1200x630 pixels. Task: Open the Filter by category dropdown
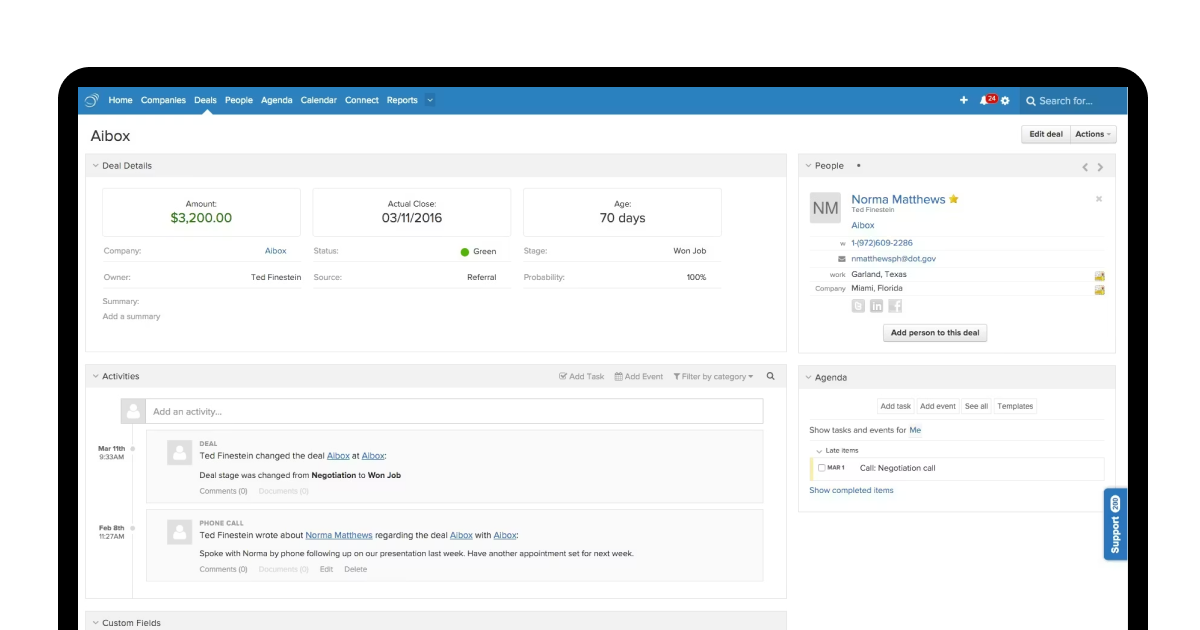pos(710,376)
